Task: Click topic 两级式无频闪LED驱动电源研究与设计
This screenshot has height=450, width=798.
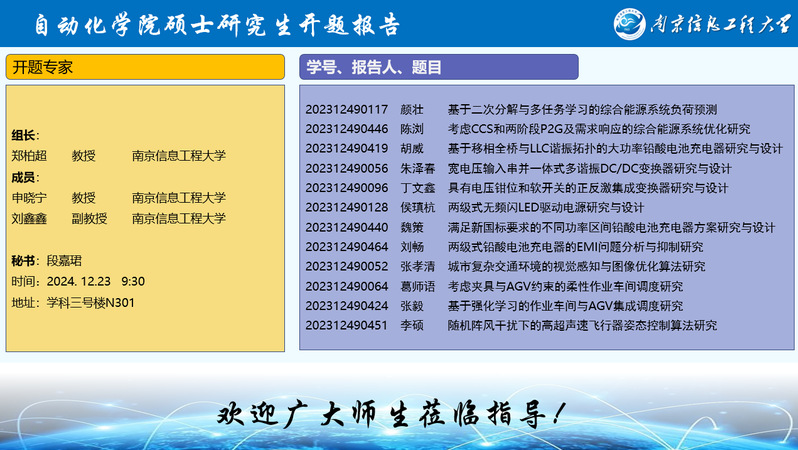Action: [545, 207]
